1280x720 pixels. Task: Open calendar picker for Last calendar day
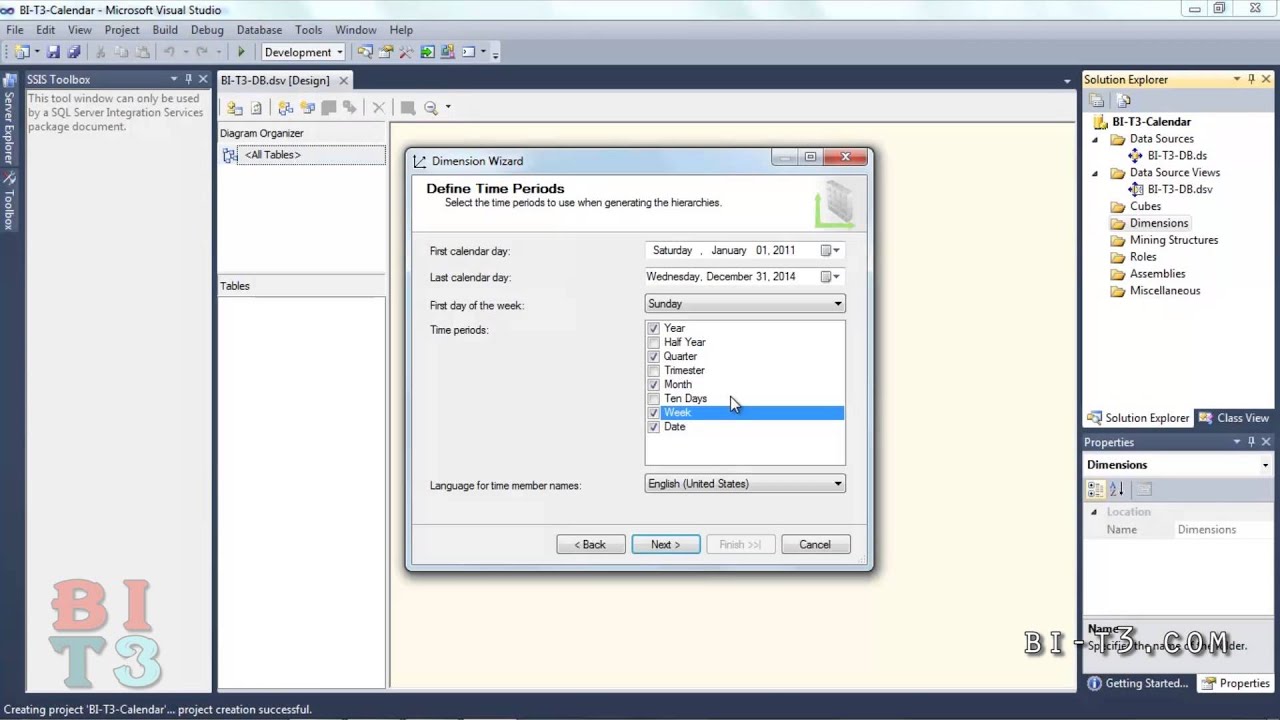point(830,277)
